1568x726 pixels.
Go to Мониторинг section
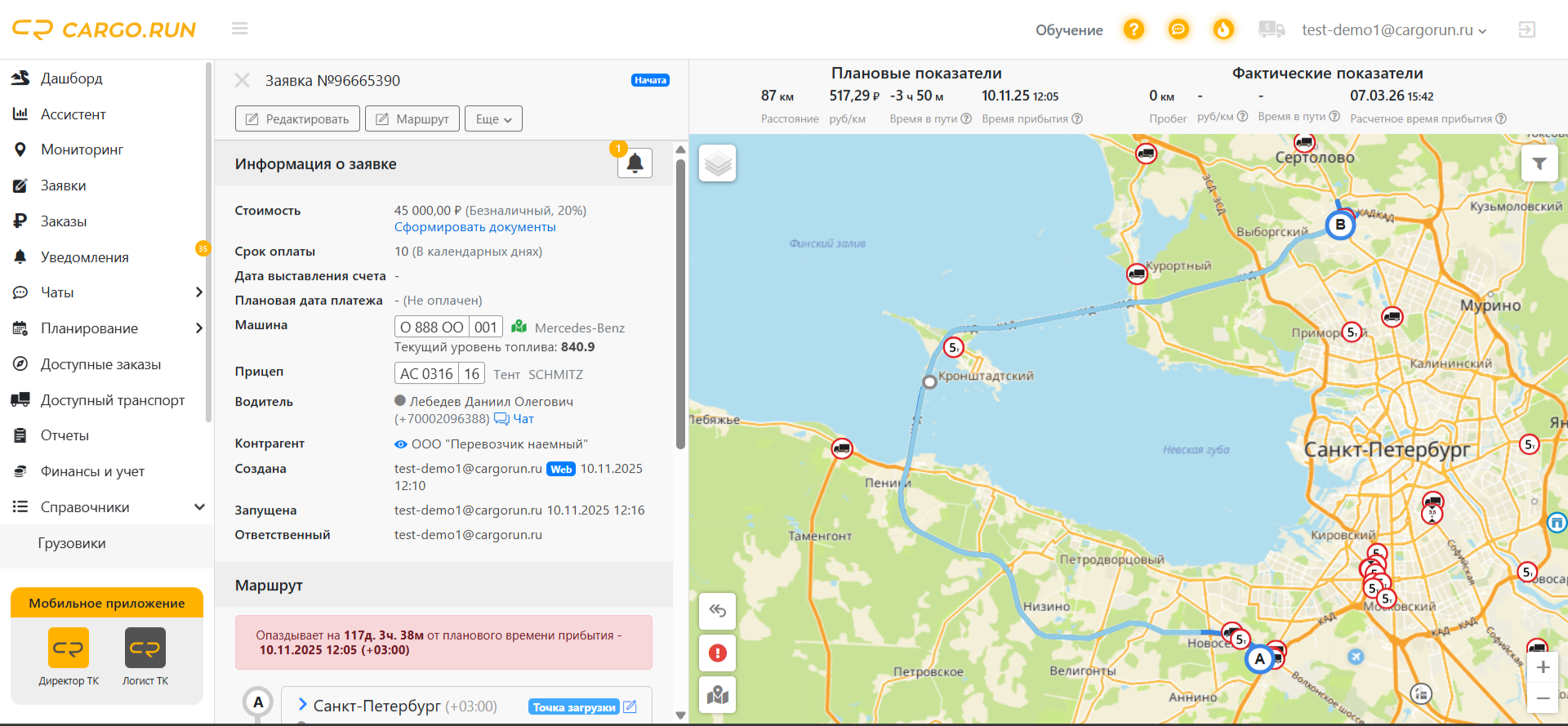82,149
